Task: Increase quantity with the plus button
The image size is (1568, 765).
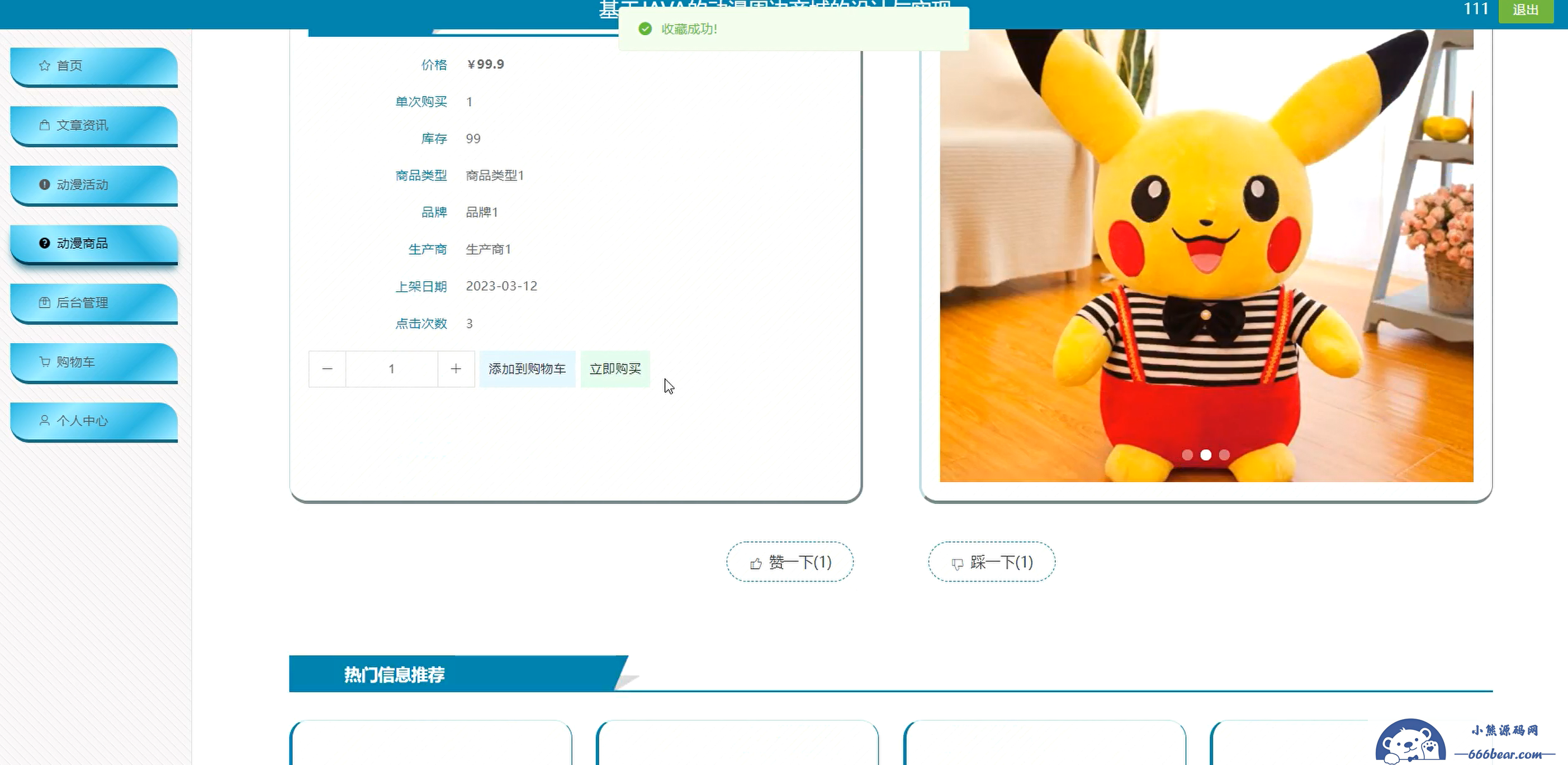Action: pos(456,369)
